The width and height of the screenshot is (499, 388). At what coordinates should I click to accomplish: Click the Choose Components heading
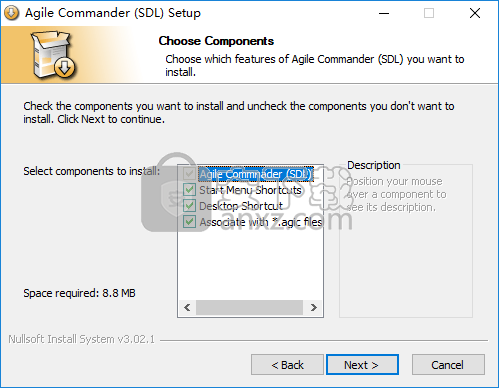pos(216,41)
